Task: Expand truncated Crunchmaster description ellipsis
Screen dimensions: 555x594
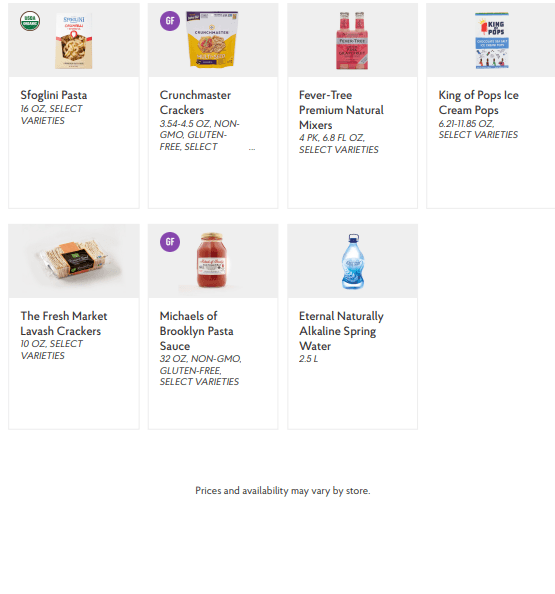Action: click(x=252, y=149)
